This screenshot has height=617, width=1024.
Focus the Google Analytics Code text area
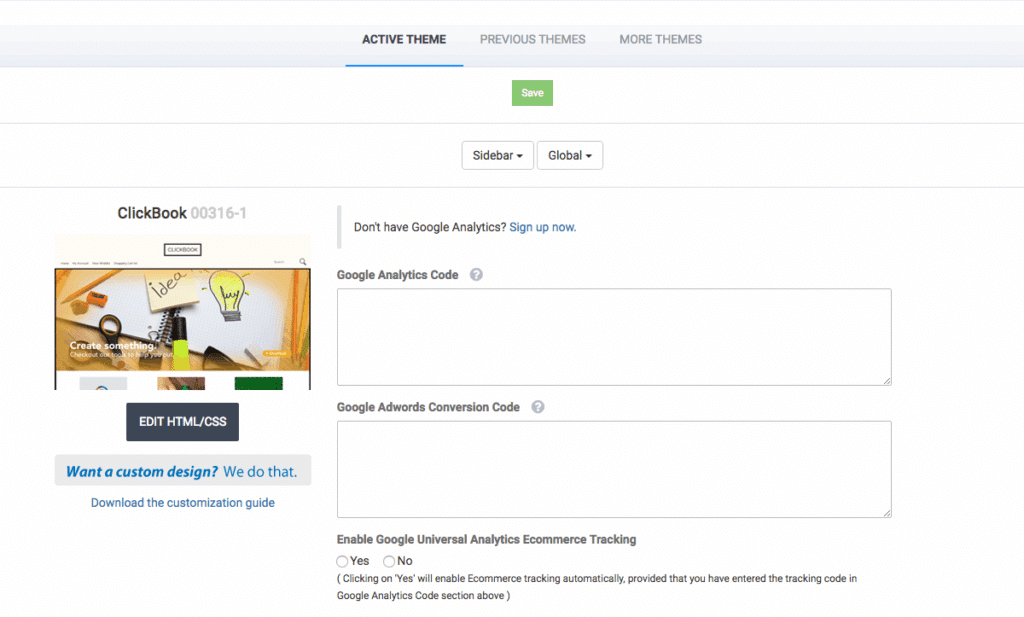tap(613, 337)
